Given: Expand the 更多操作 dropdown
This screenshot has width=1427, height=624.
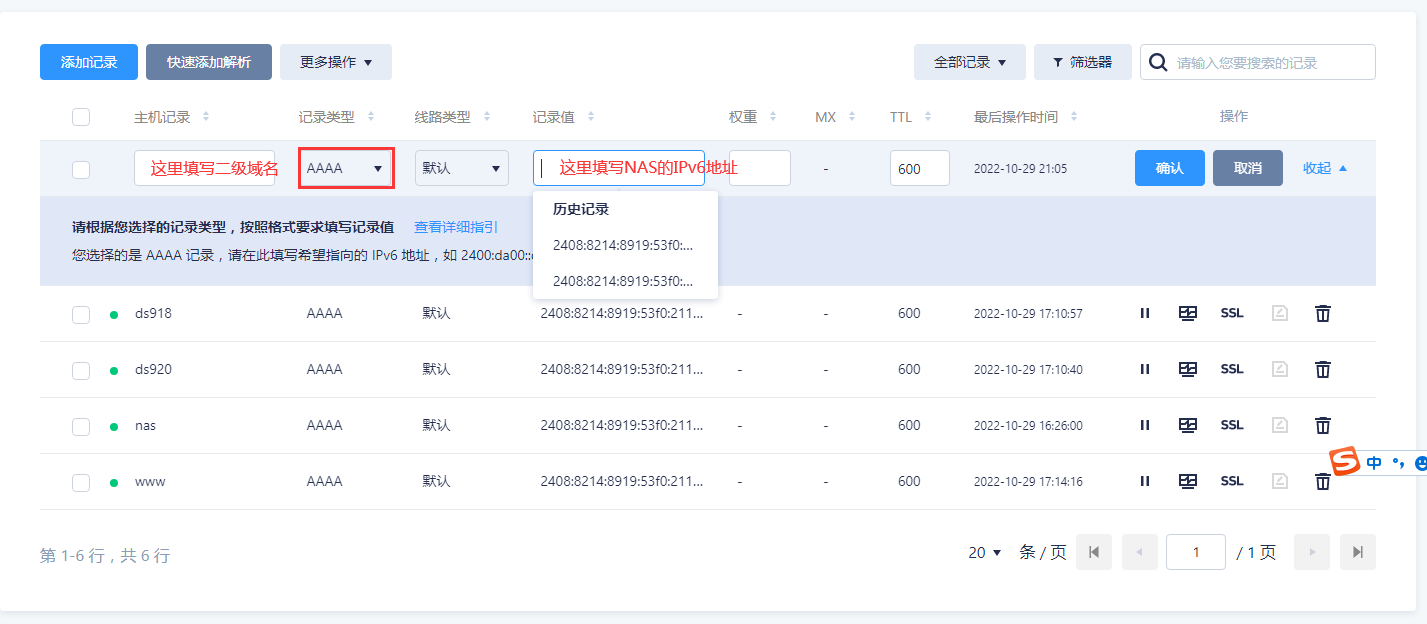Looking at the screenshot, I should point(335,62).
